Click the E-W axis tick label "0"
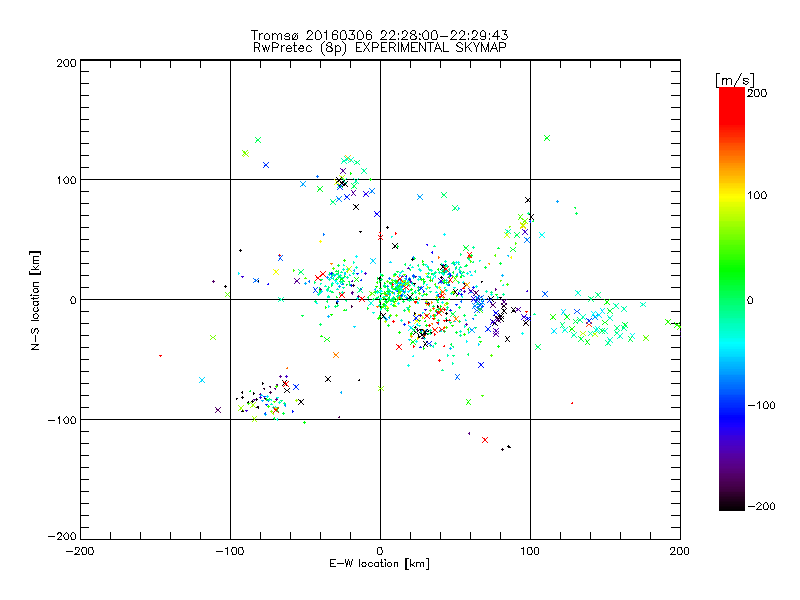This screenshot has width=800, height=600. [380, 551]
